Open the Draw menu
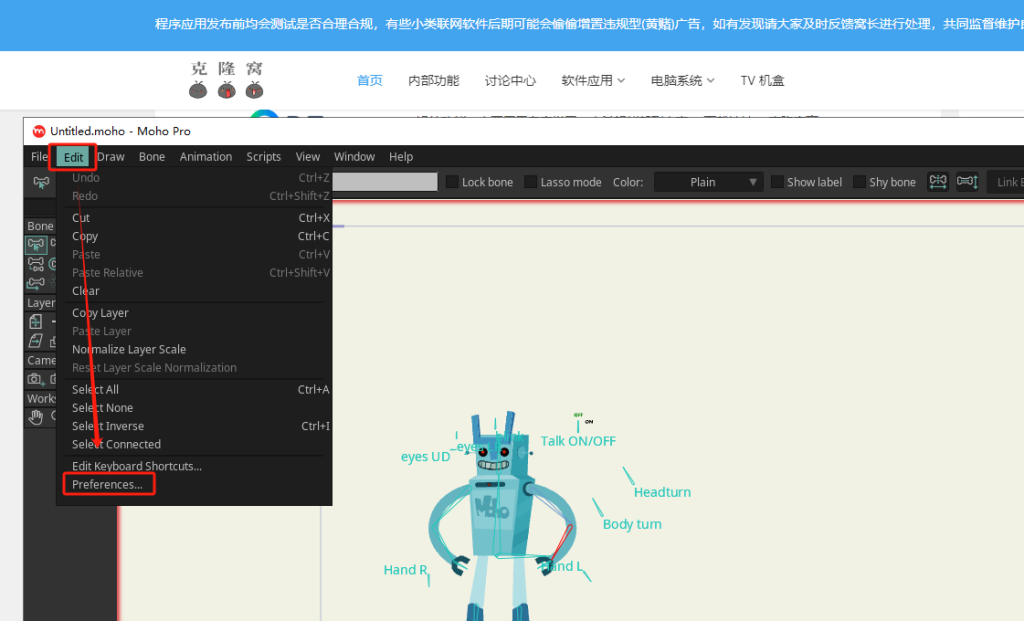Screen dimensions: 1024x621 tap(111, 157)
